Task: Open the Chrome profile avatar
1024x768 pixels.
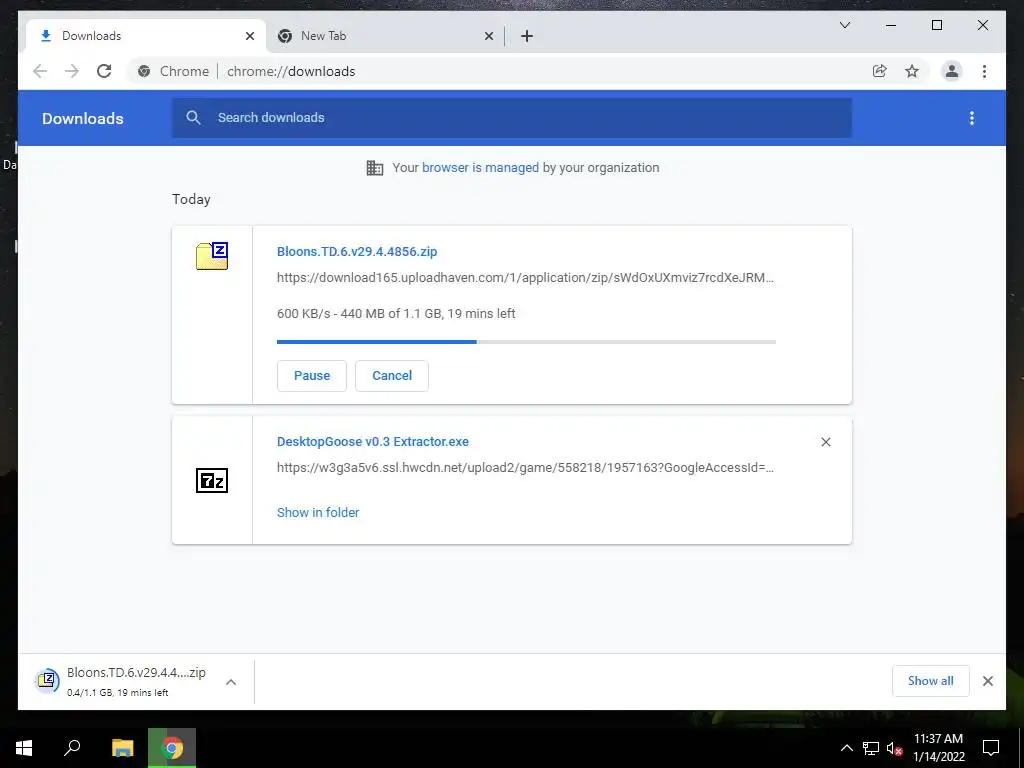Action: click(952, 71)
